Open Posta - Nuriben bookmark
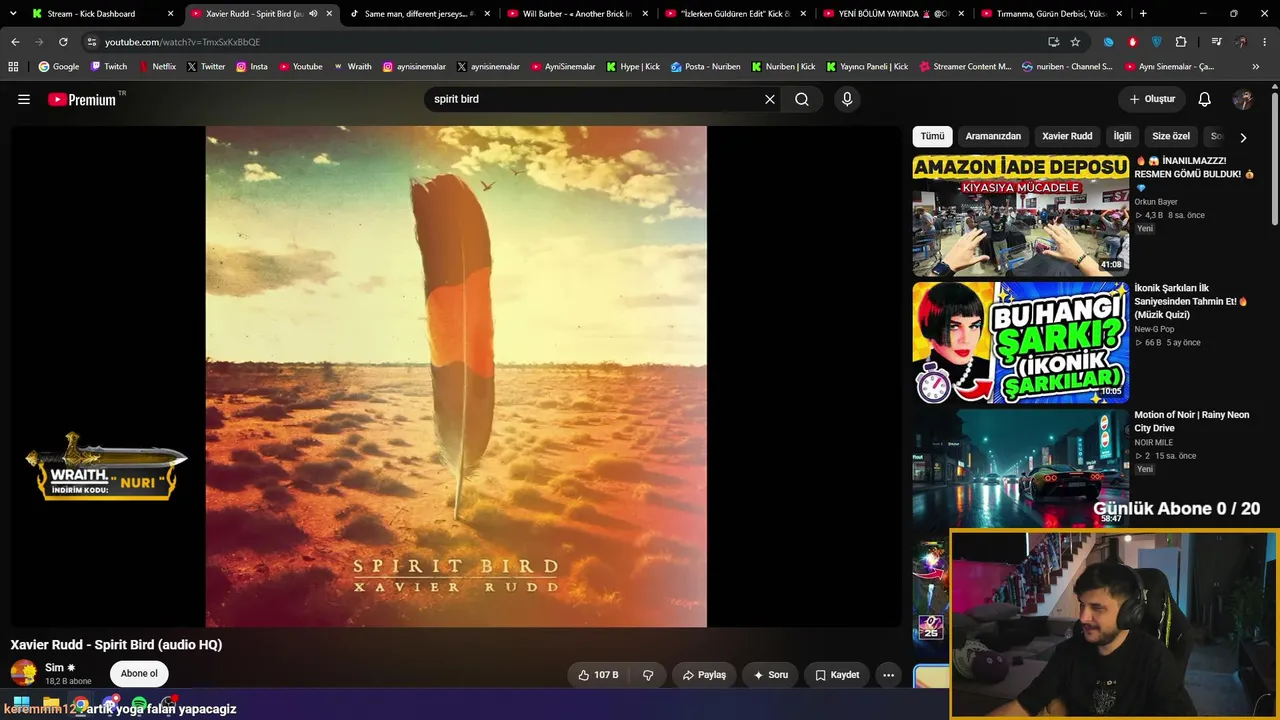1280x720 pixels. pyautogui.click(x=706, y=67)
